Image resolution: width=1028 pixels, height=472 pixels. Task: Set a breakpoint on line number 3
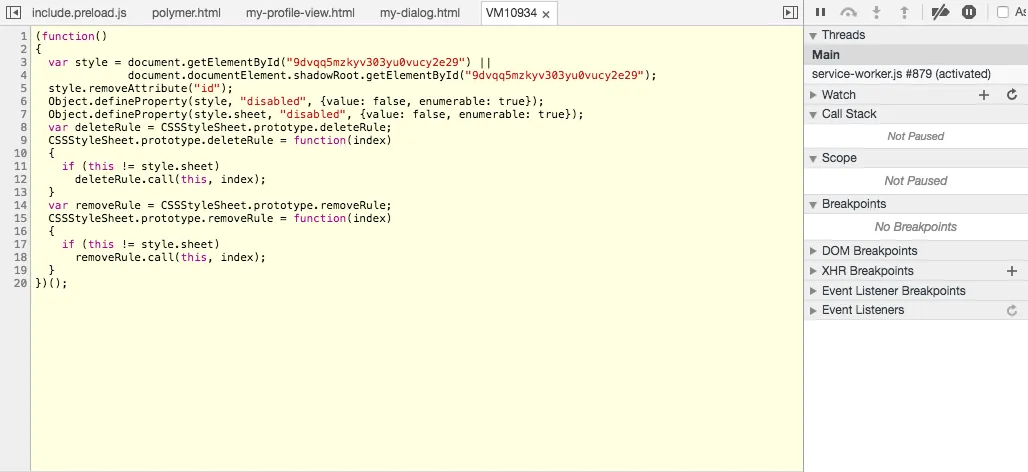tap(24, 62)
